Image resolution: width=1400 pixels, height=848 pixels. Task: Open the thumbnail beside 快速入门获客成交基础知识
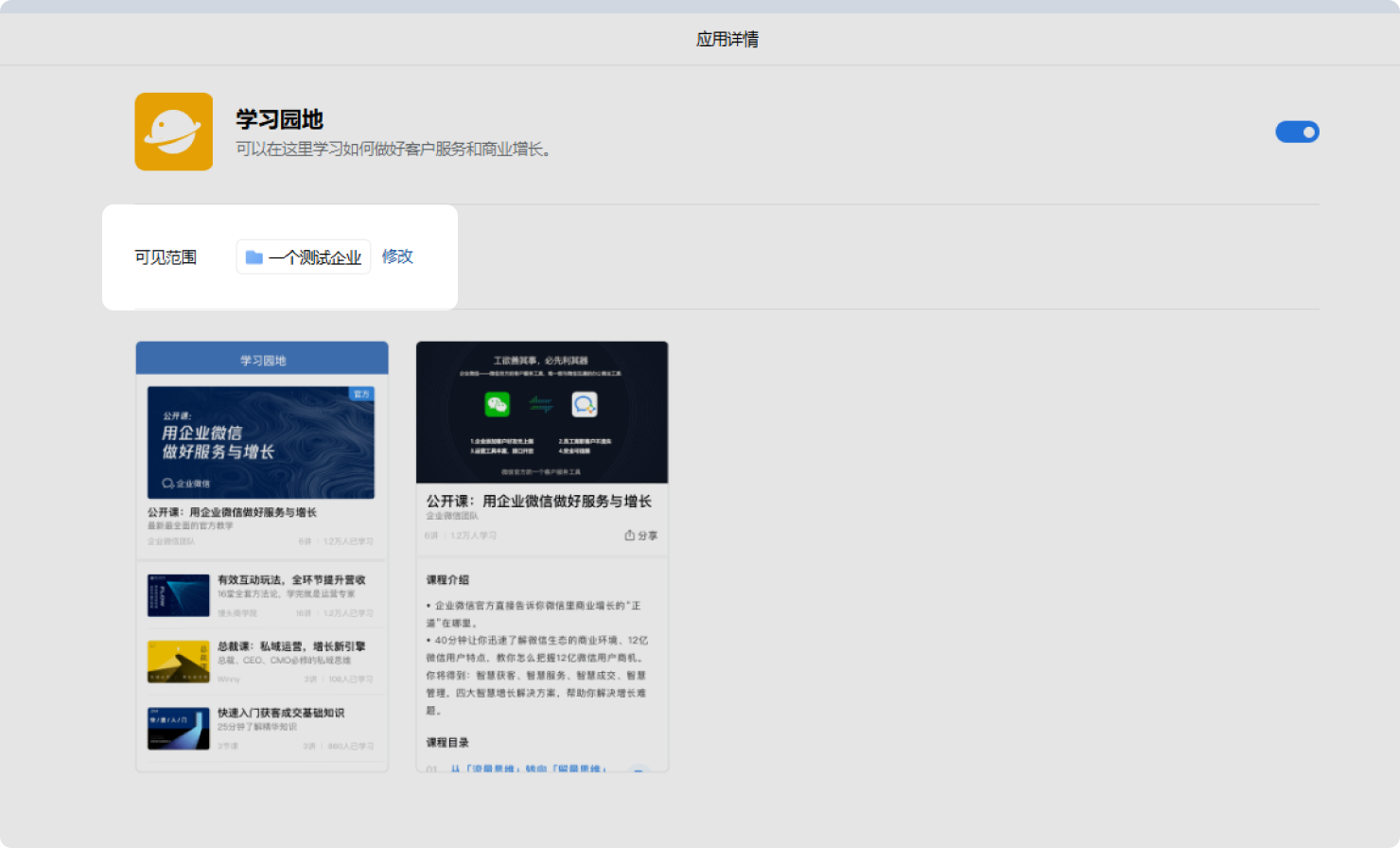point(179,729)
